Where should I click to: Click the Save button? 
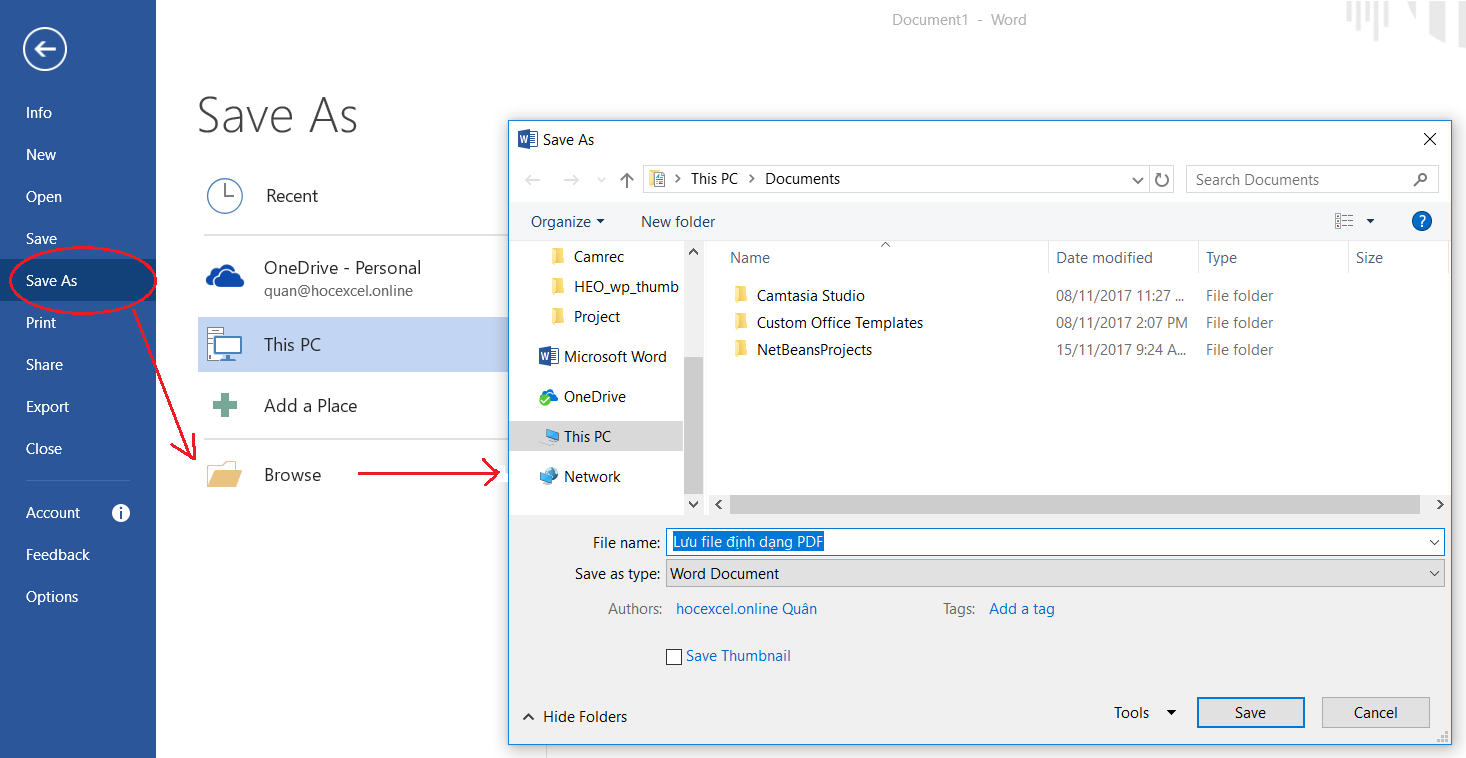point(1250,713)
